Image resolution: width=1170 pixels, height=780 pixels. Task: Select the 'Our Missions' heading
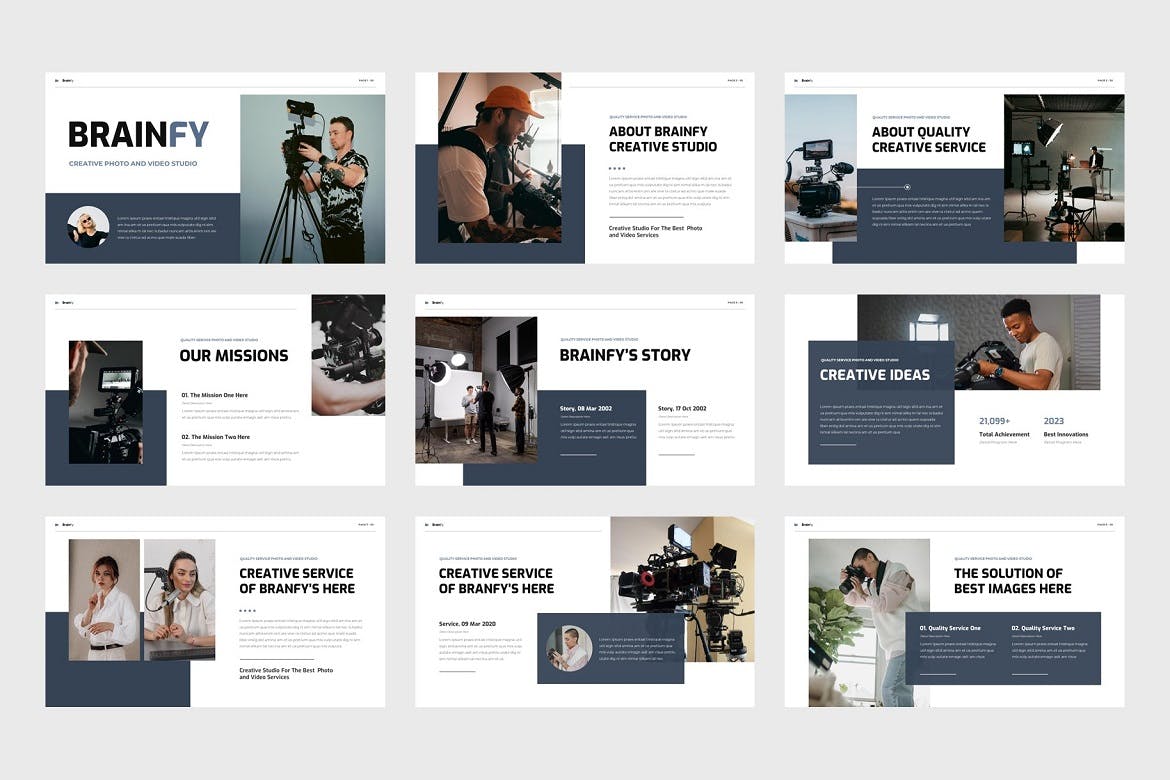(233, 355)
